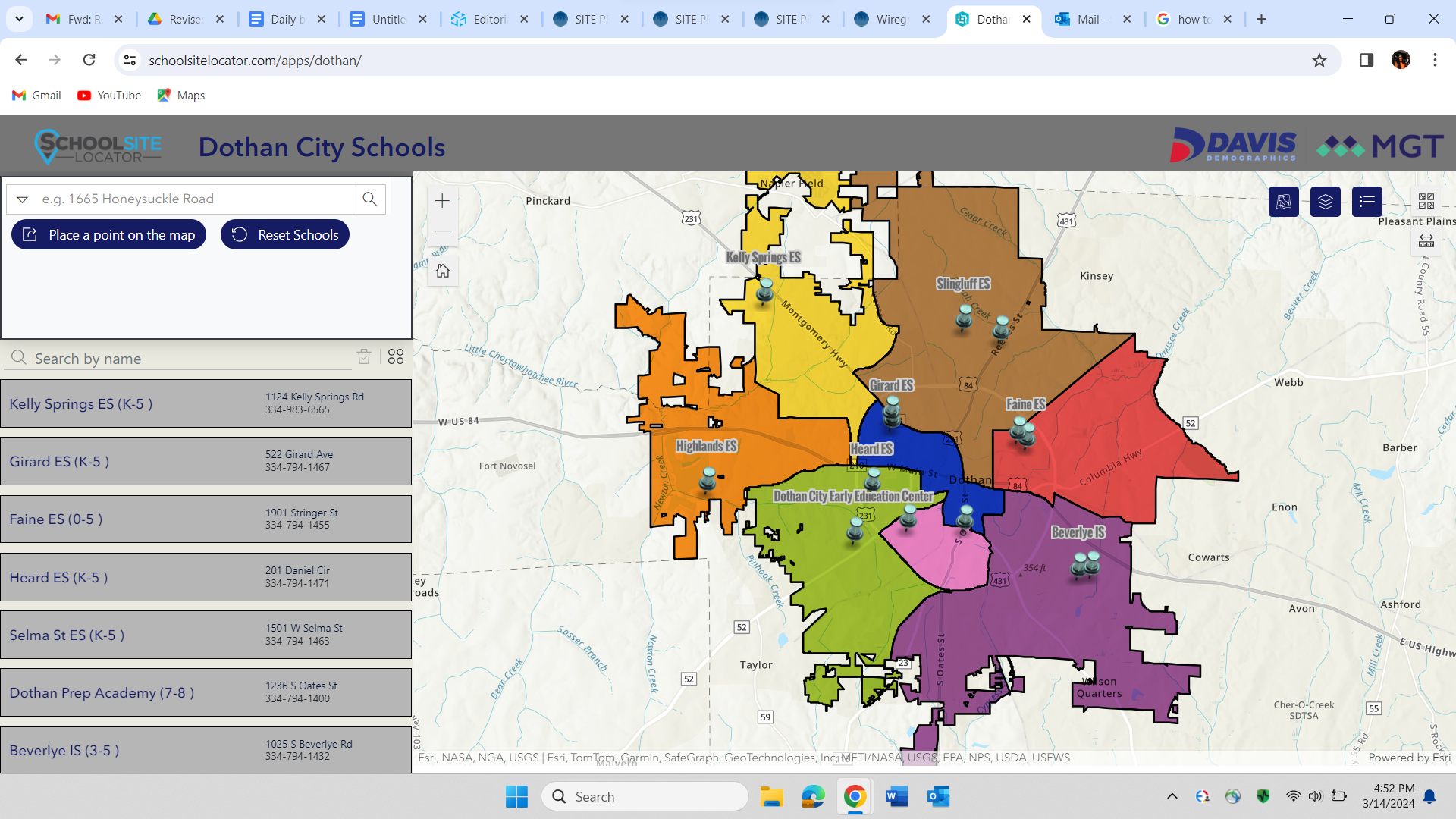Image resolution: width=1456 pixels, height=819 pixels.
Task: Toggle the browser side panel
Action: pyautogui.click(x=1367, y=60)
